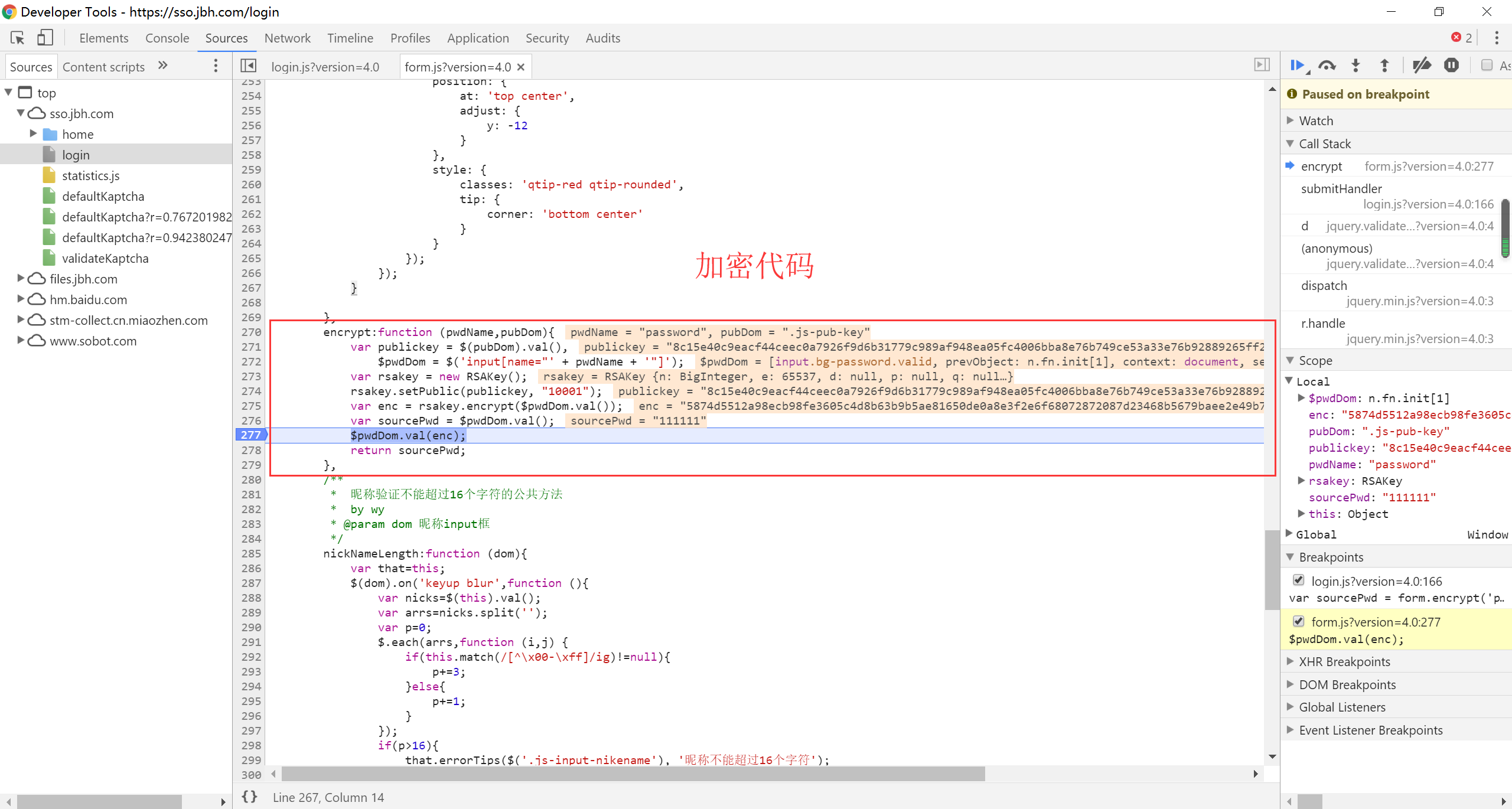The image size is (1512, 809).
Task: Resume script execution
Action: click(x=1298, y=66)
